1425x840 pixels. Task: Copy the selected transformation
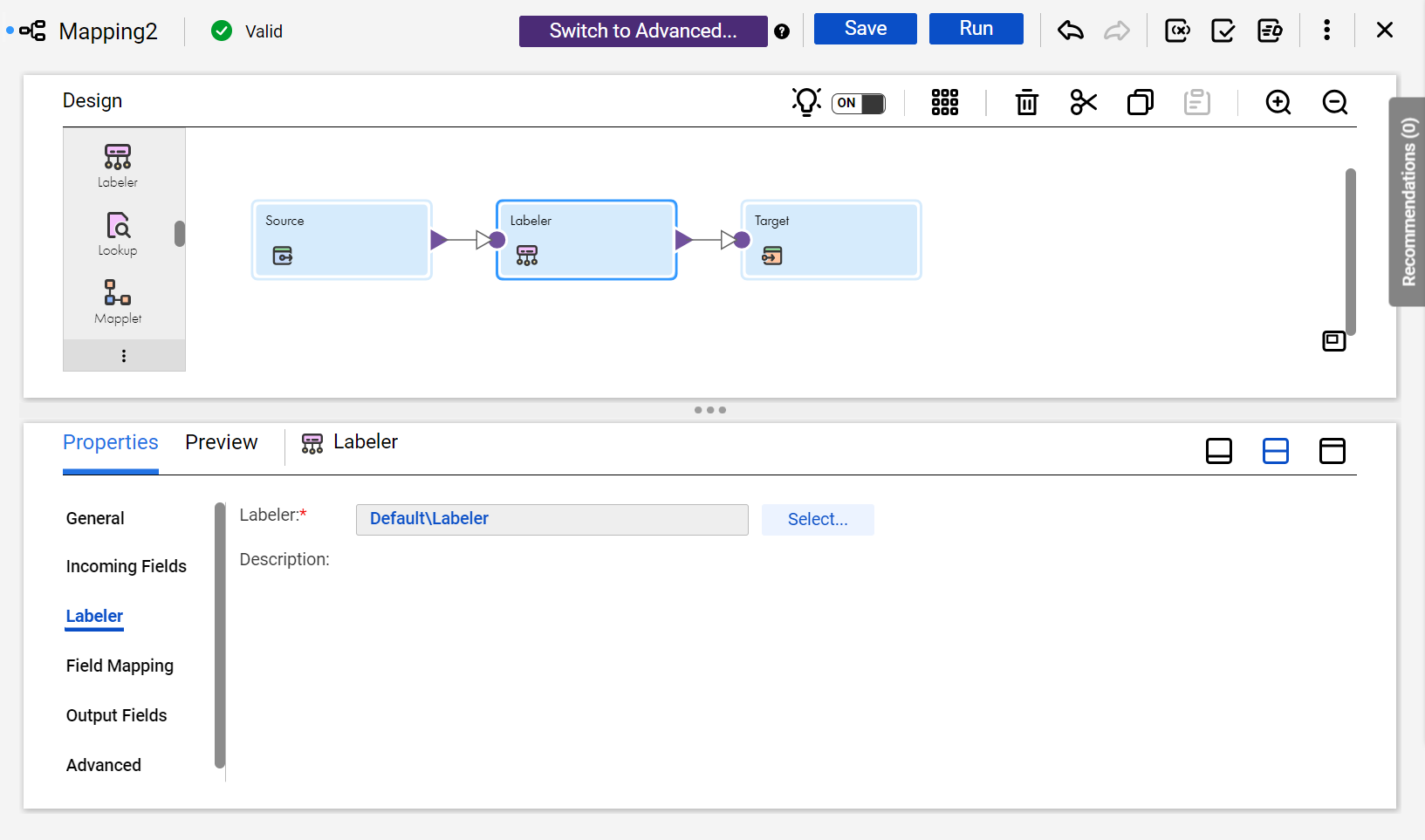click(x=1141, y=102)
